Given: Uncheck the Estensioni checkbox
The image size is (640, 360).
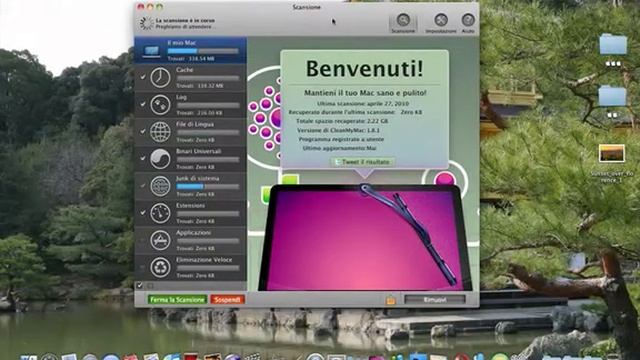Looking at the screenshot, I should 142,213.
